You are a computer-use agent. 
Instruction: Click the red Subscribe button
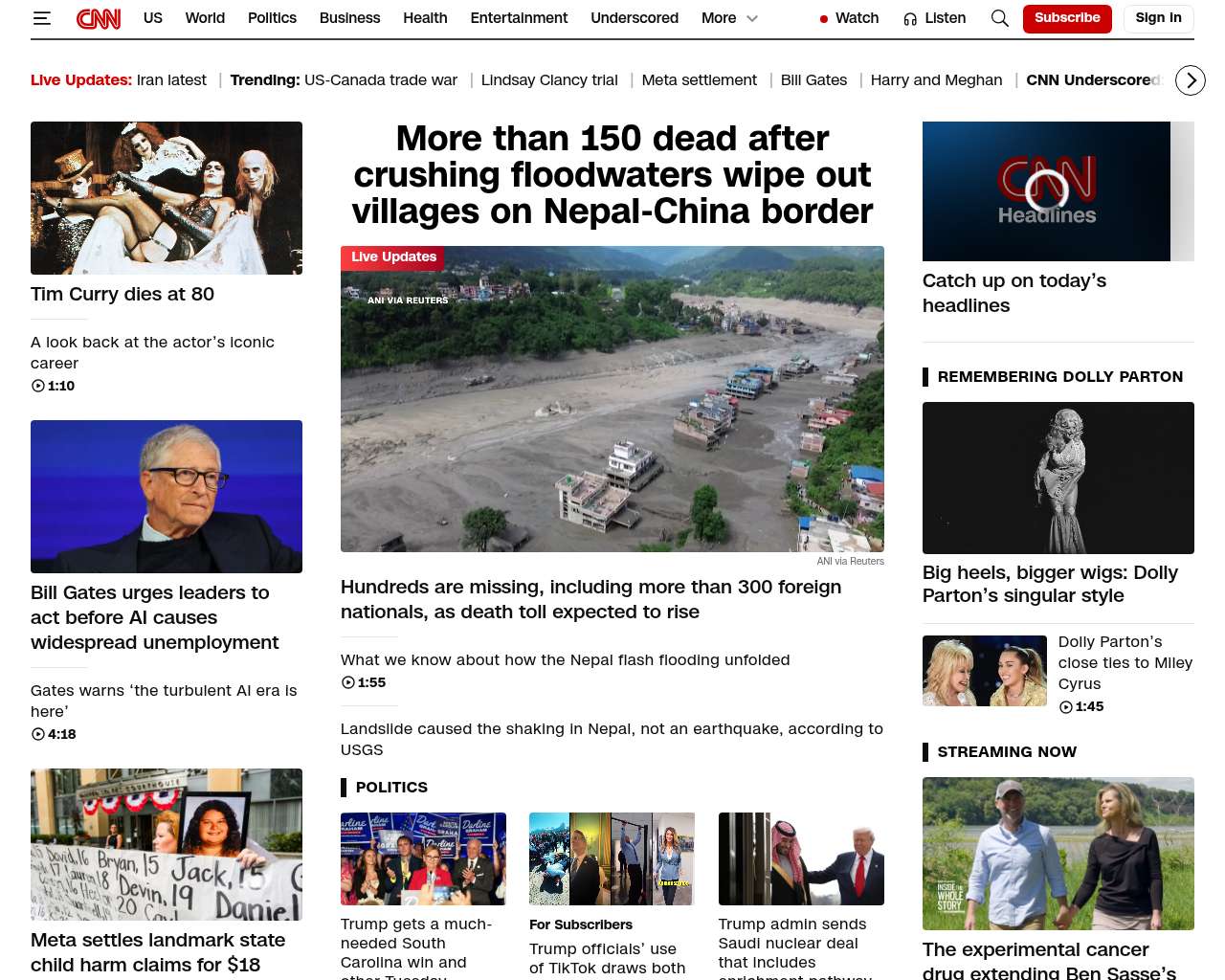tap(1067, 18)
